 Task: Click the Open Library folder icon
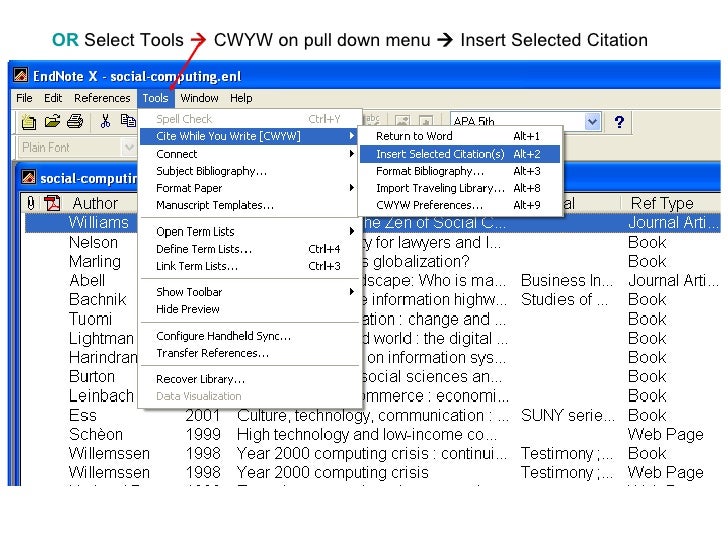click(x=52, y=121)
